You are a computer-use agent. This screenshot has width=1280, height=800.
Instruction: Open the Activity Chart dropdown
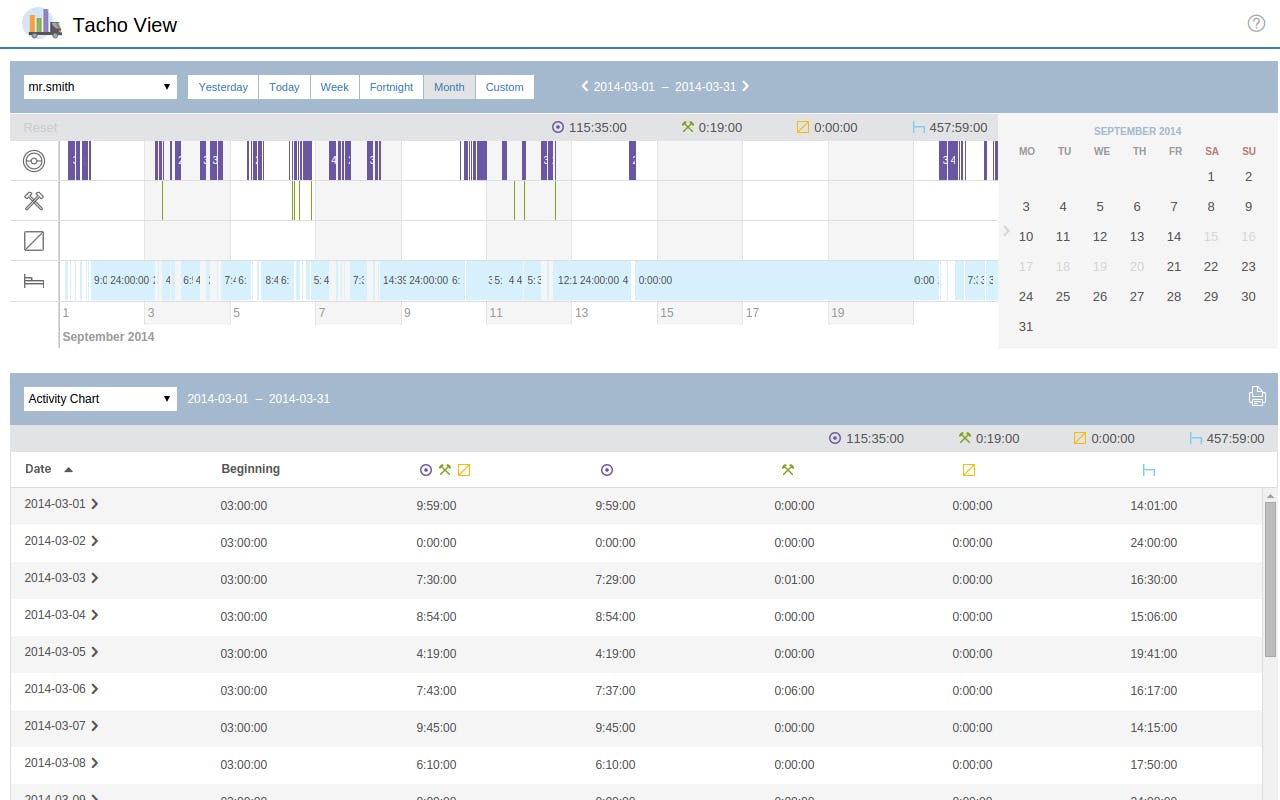tap(99, 398)
